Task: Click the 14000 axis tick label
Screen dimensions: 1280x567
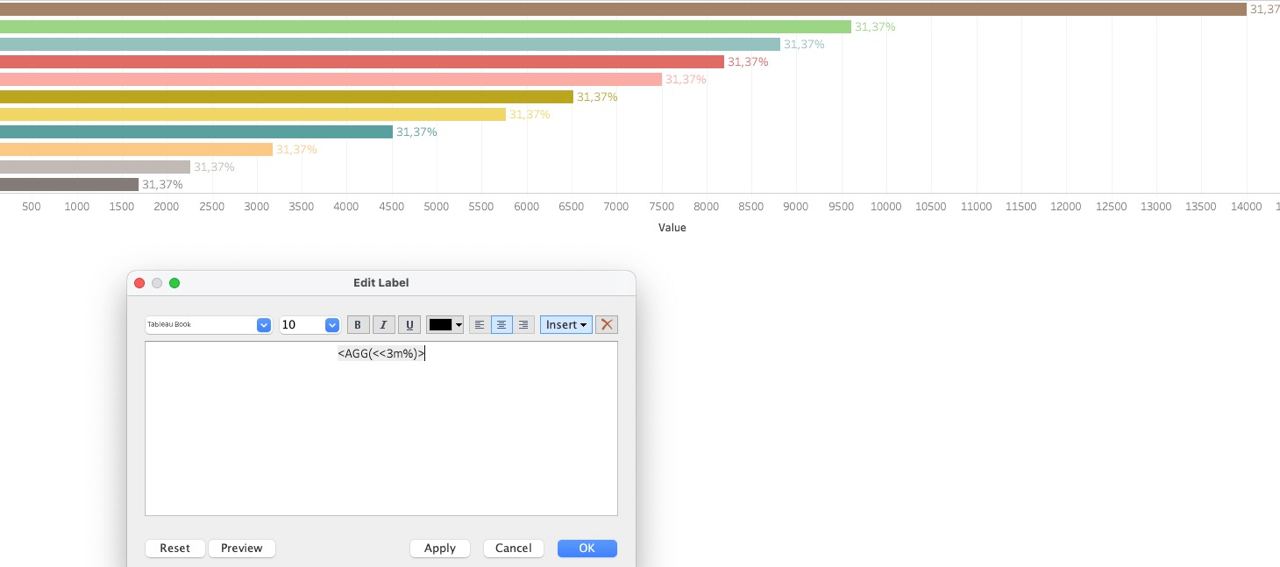Action: point(1246,207)
